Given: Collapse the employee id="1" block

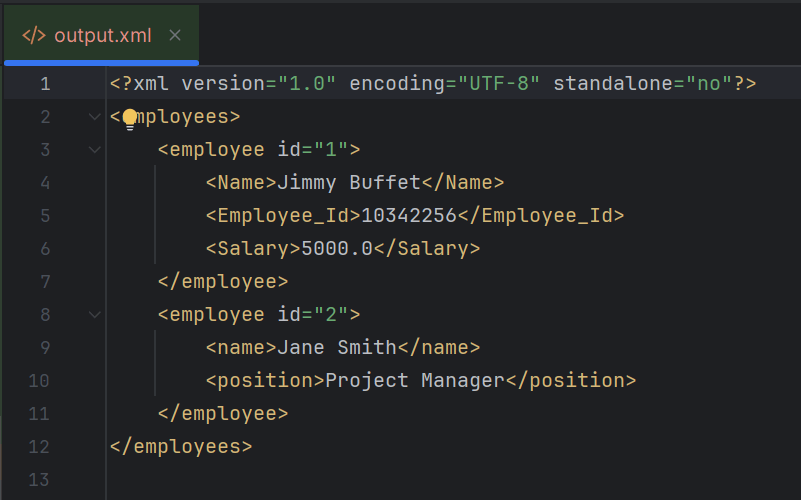Looking at the screenshot, I should pyautogui.click(x=95, y=150).
